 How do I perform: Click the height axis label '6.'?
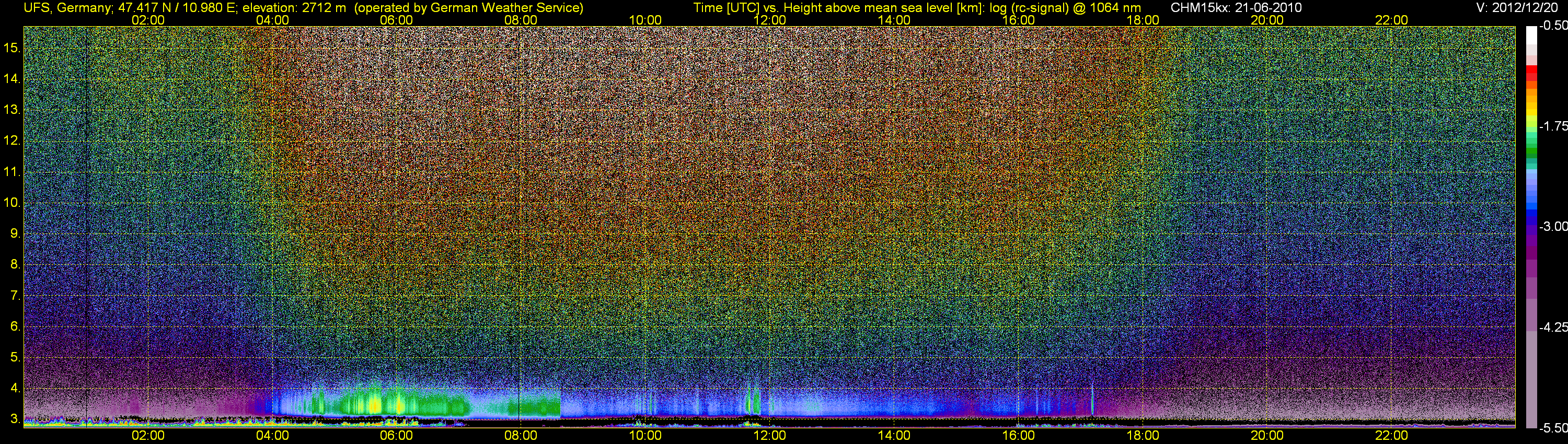(15, 326)
